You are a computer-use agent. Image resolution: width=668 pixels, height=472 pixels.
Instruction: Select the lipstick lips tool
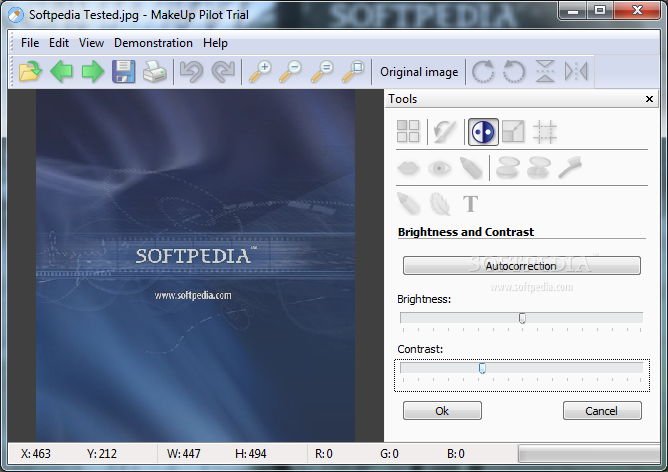pos(408,168)
